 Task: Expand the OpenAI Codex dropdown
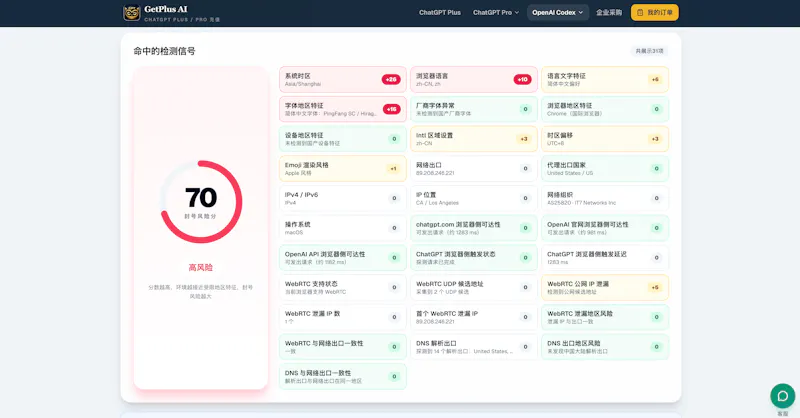coord(558,12)
